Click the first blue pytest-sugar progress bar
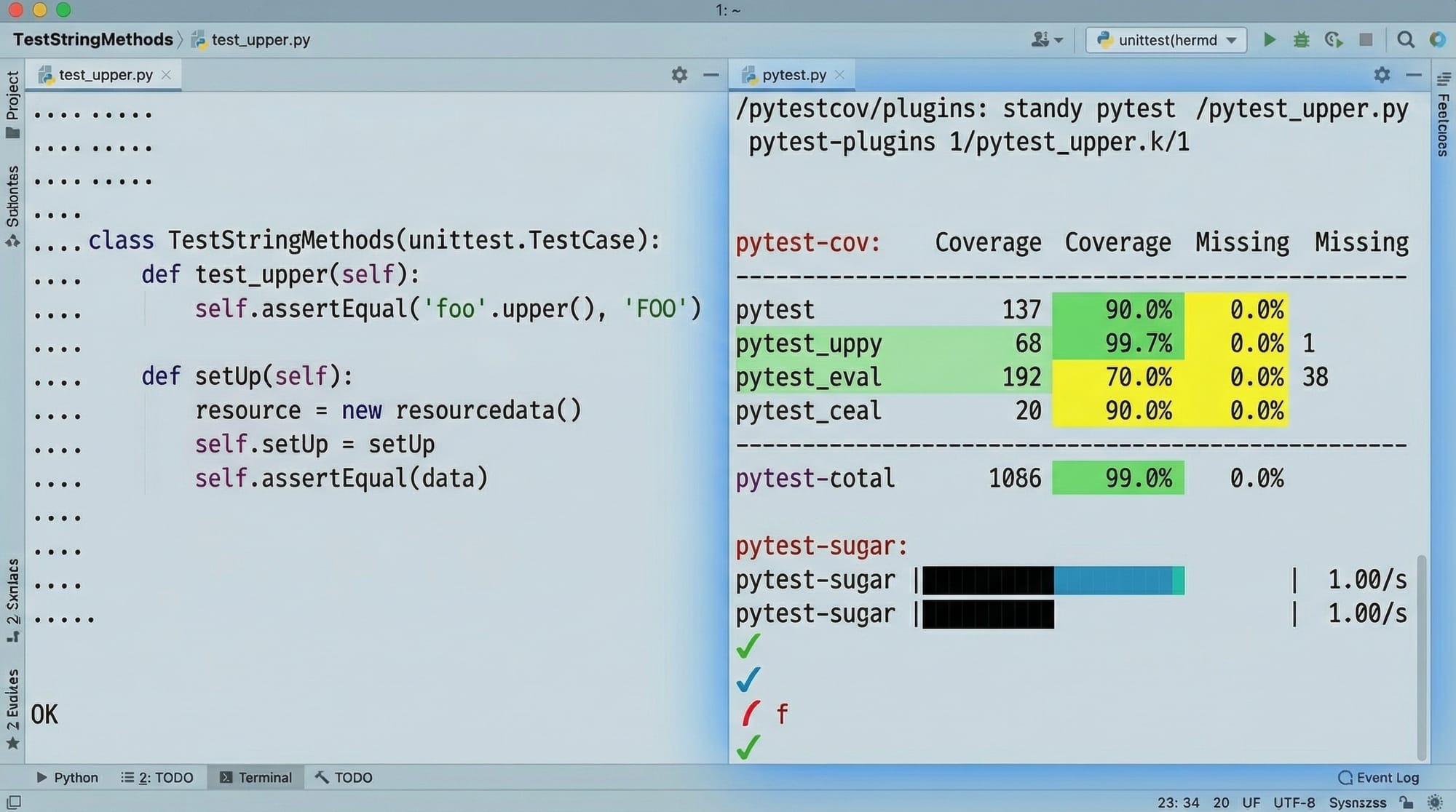Viewport: 1456px width, 812px height. (x=1118, y=580)
